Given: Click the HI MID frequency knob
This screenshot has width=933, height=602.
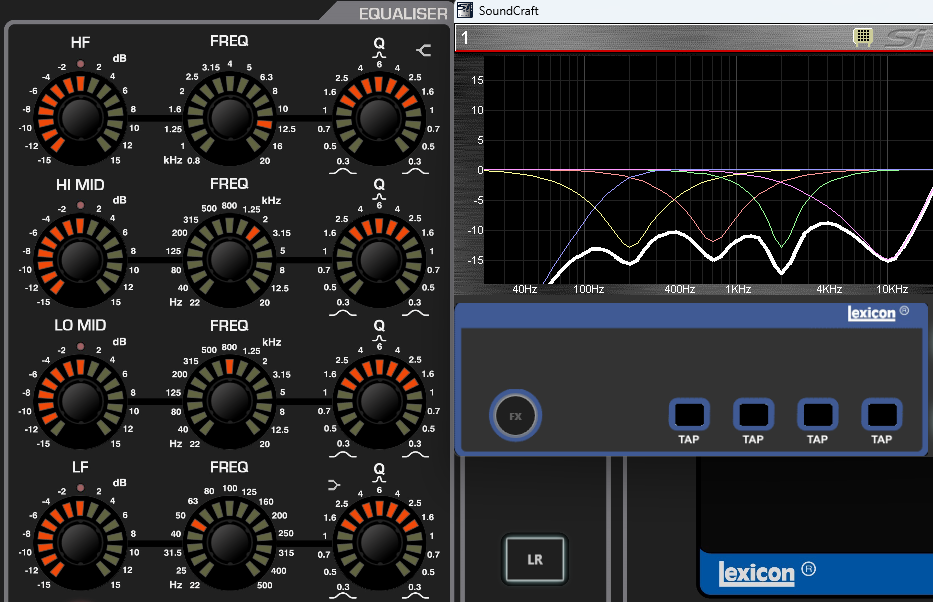Looking at the screenshot, I should coord(230,260).
